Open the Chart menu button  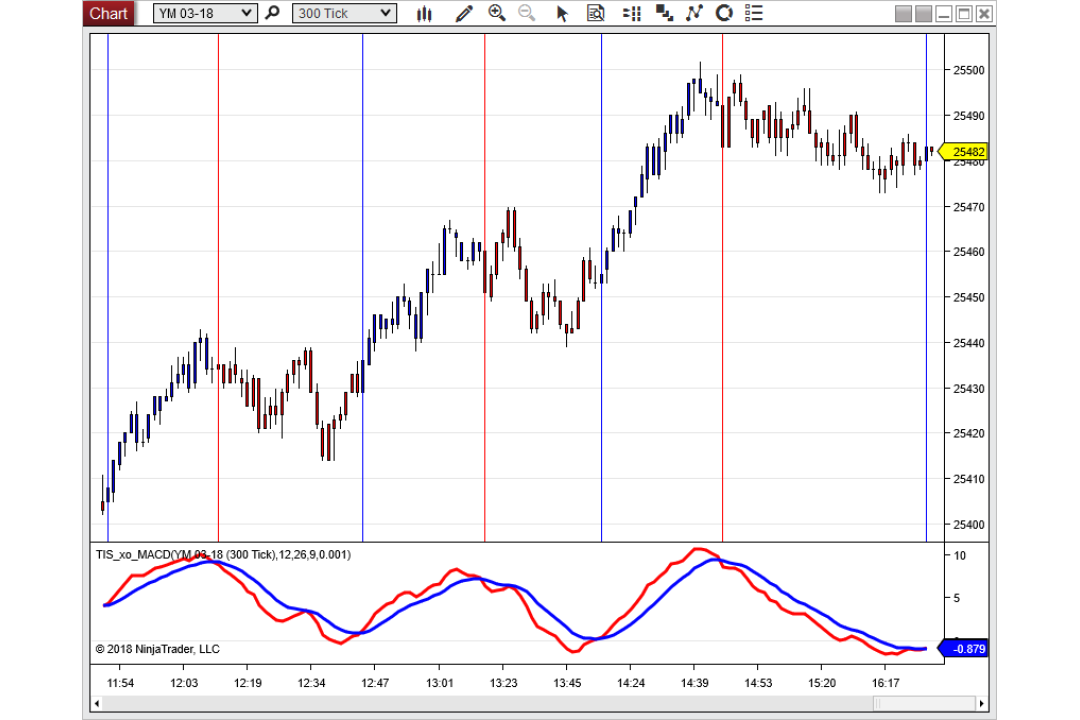point(109,13)
